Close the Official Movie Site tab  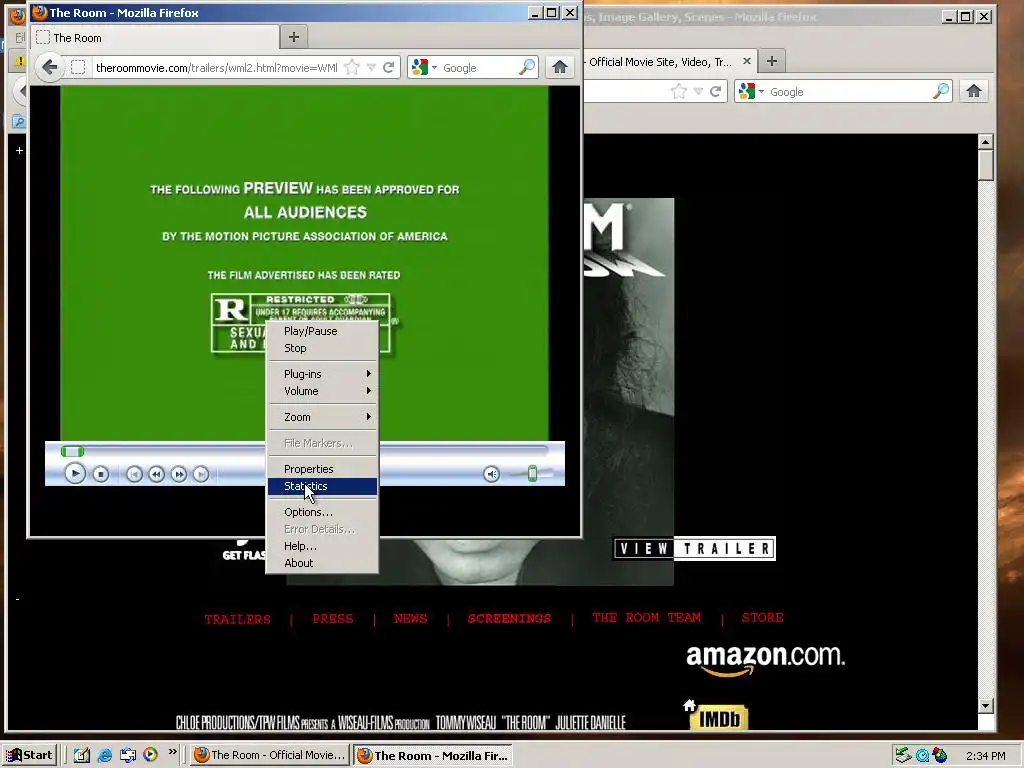[746, 61]
